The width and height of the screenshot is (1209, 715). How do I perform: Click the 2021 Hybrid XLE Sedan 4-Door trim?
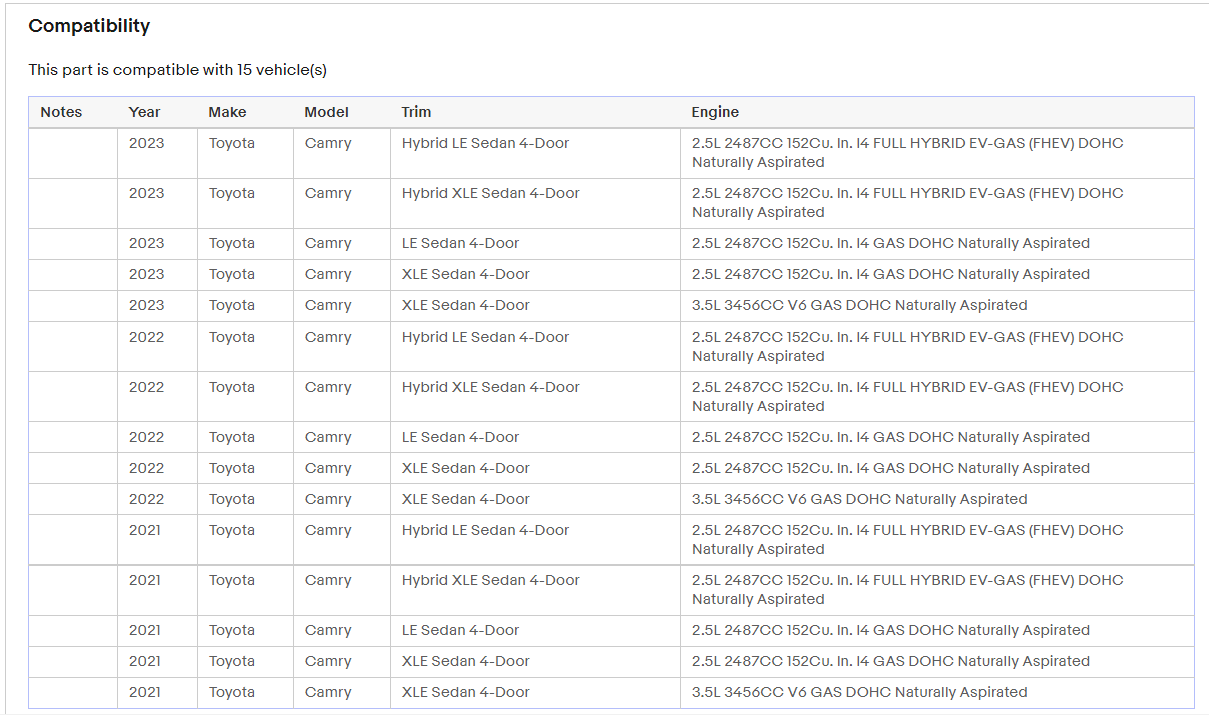click(x=490, y=580)
